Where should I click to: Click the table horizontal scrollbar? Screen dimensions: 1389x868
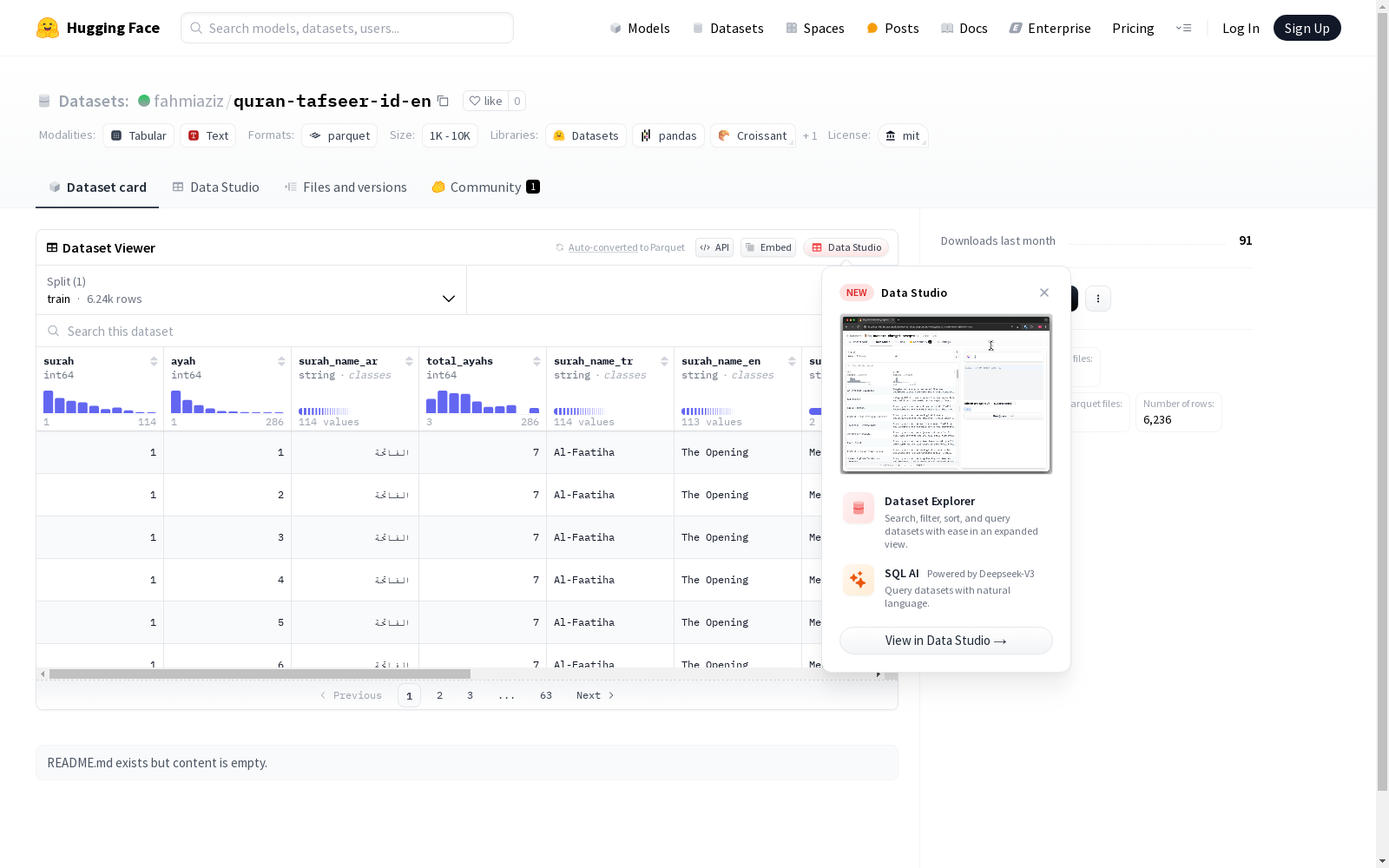[260, 674]
